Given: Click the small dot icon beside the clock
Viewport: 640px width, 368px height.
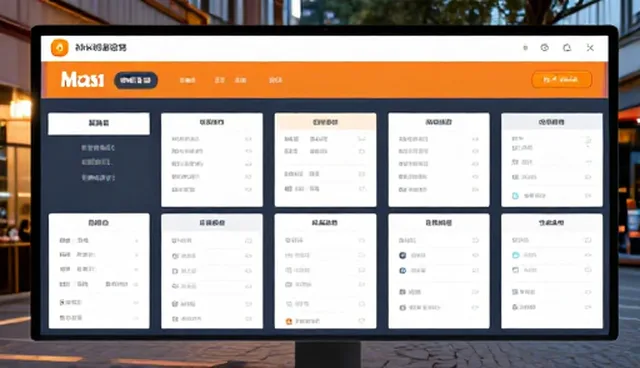Looking at the screenshot, I should coord(525,48).
